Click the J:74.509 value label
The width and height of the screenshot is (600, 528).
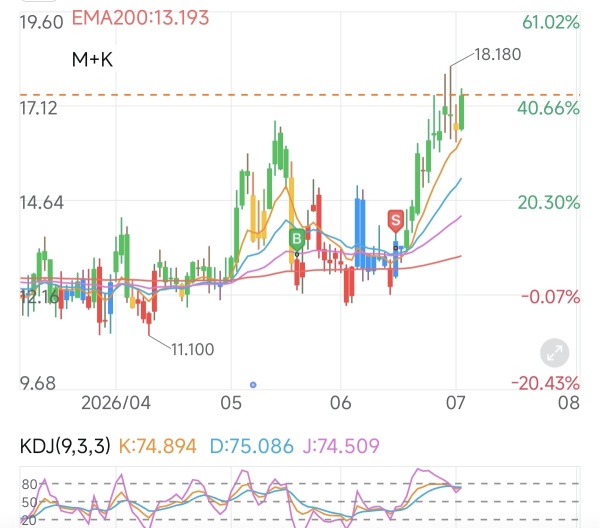(341, 446)
